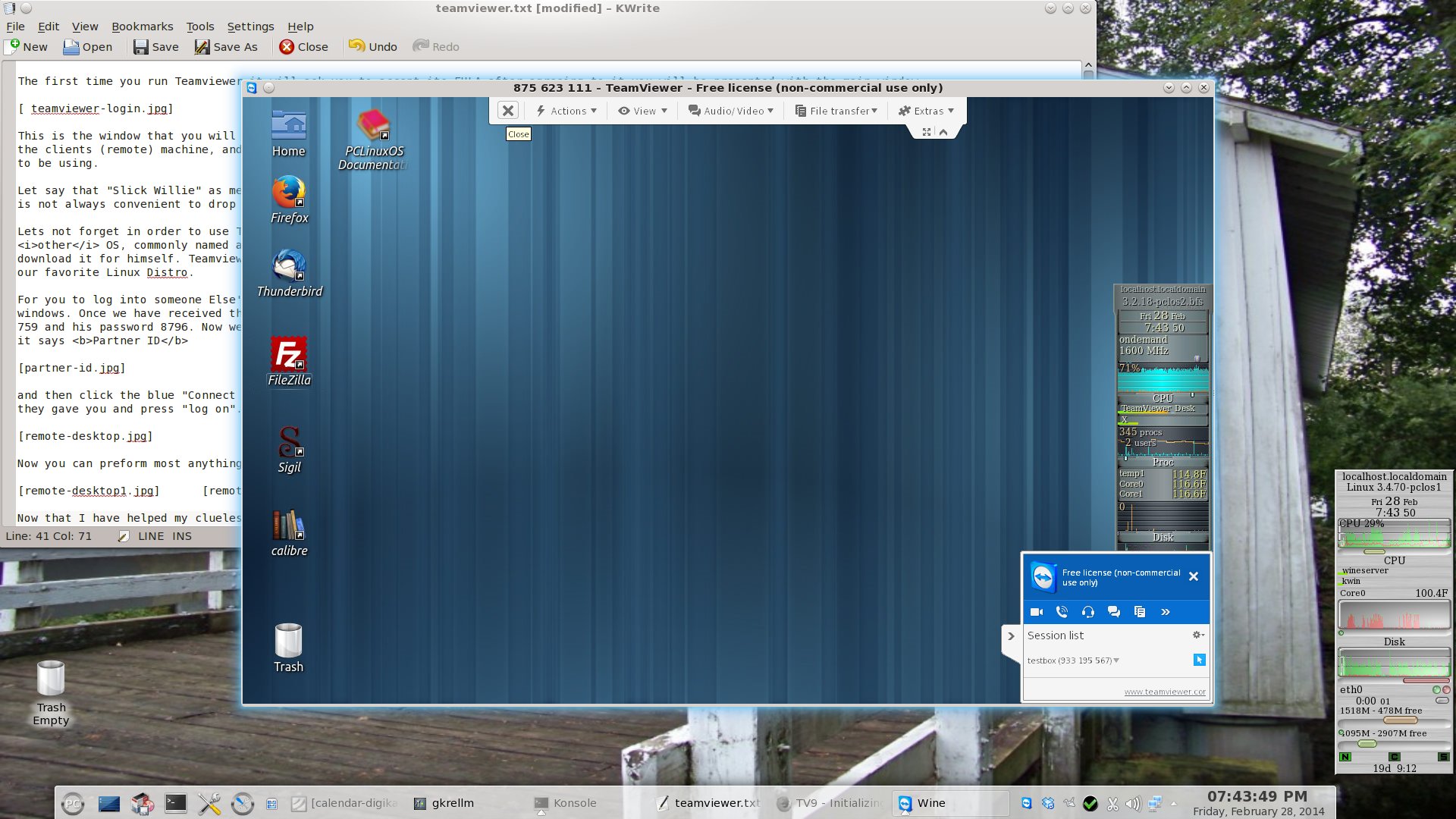Image resolution: width=1456 pixels, height=819 pixels.
Task: Click Open button in KWrite toolbar
Action: click(88, 47)
